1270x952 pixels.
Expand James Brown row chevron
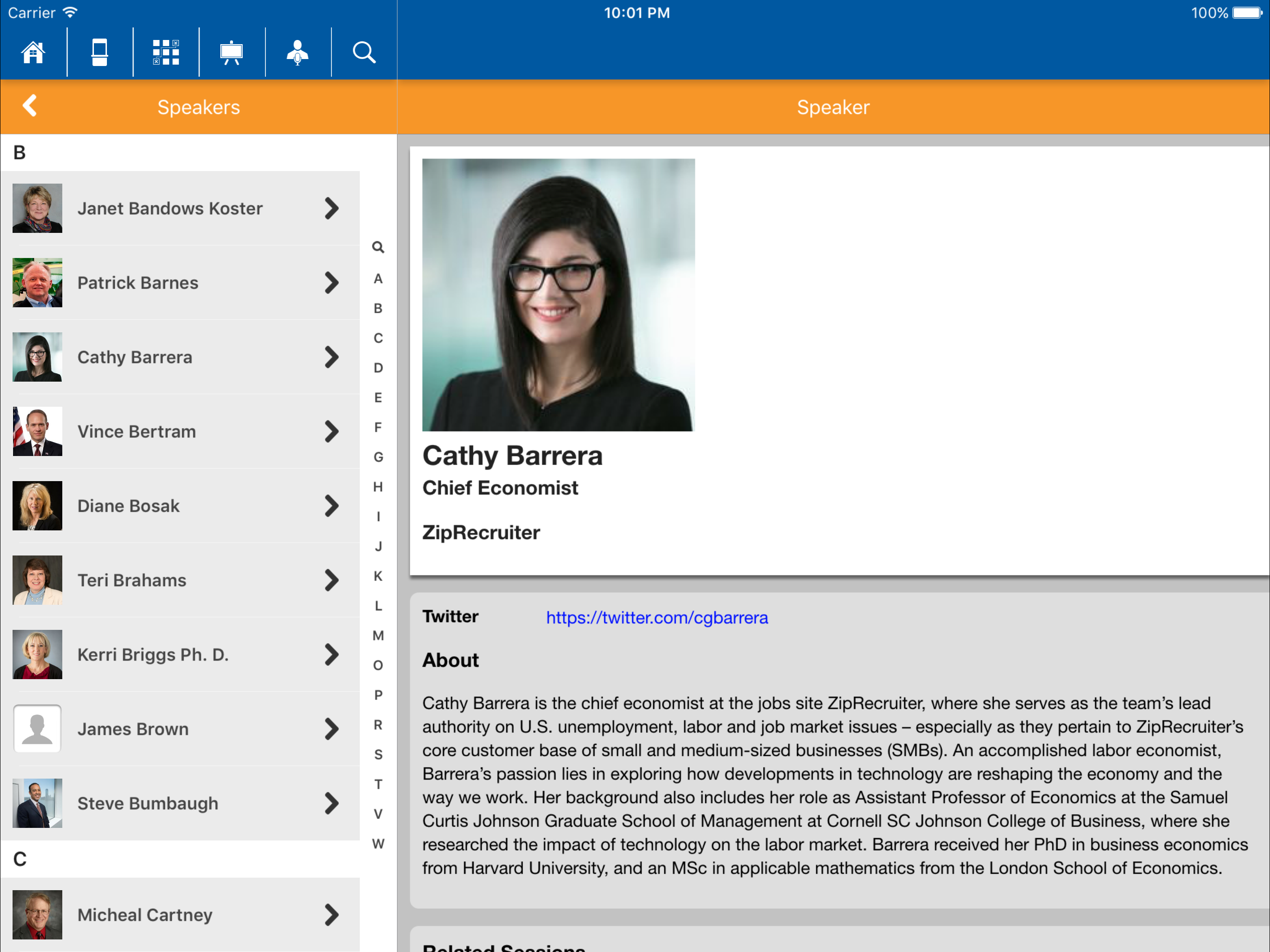pyautogui.click(x=331, y=728)
